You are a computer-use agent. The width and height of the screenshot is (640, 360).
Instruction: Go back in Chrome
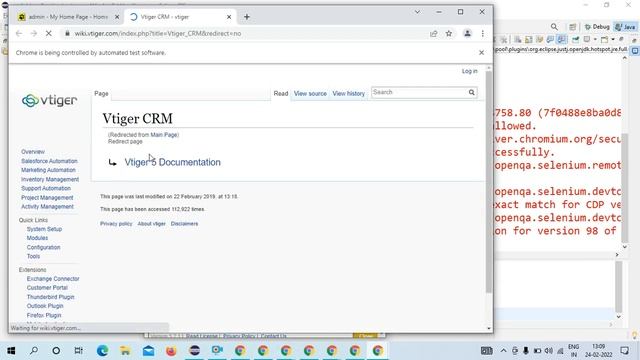tap(19, 33)
